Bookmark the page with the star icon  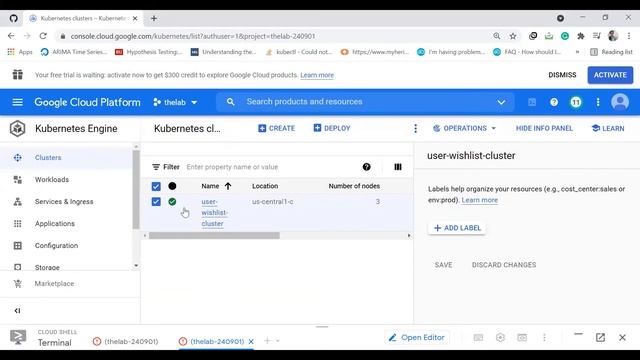click(x=513, y=36)
